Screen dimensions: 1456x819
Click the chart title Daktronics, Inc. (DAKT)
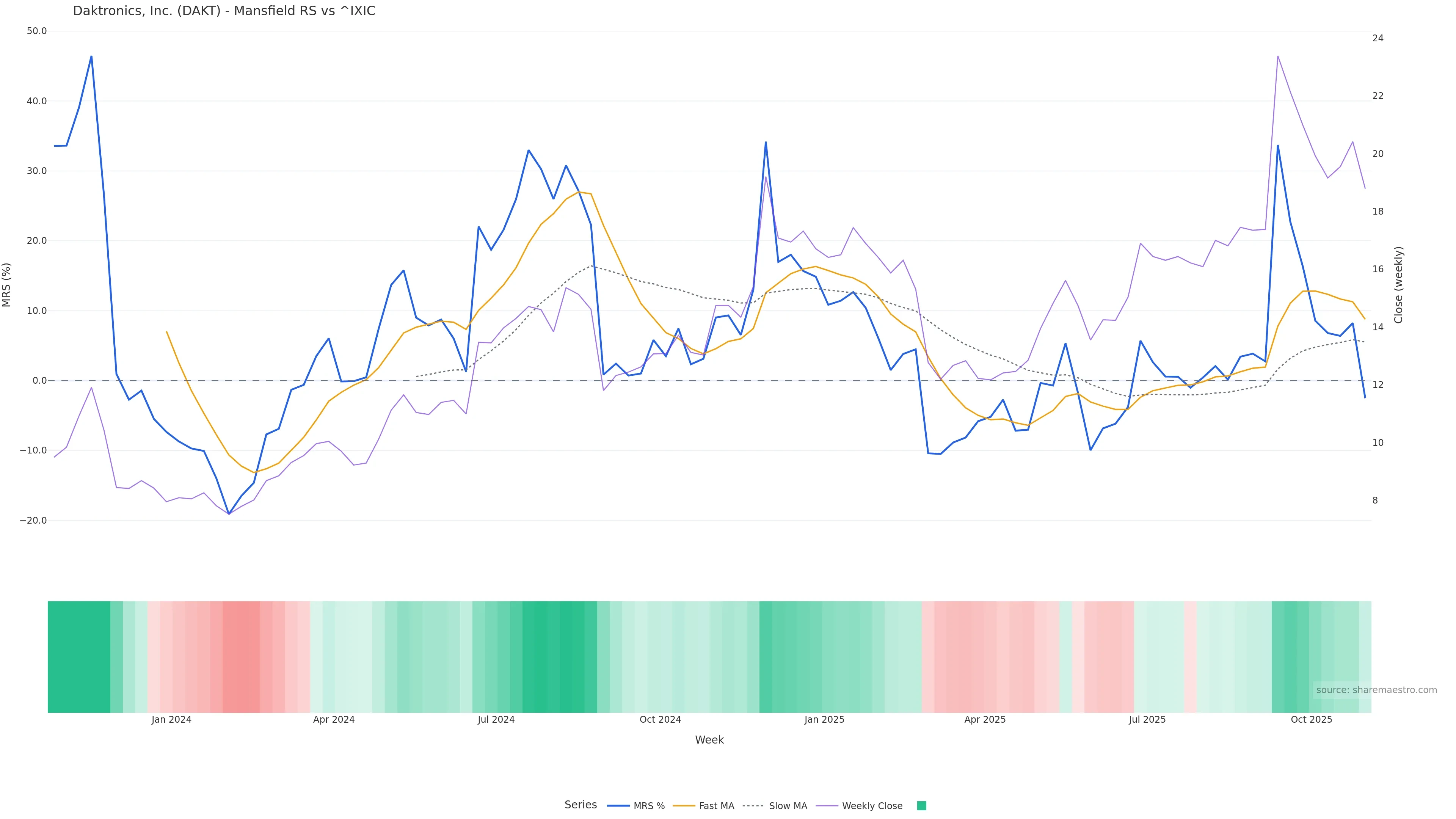[x=224, y=11]
